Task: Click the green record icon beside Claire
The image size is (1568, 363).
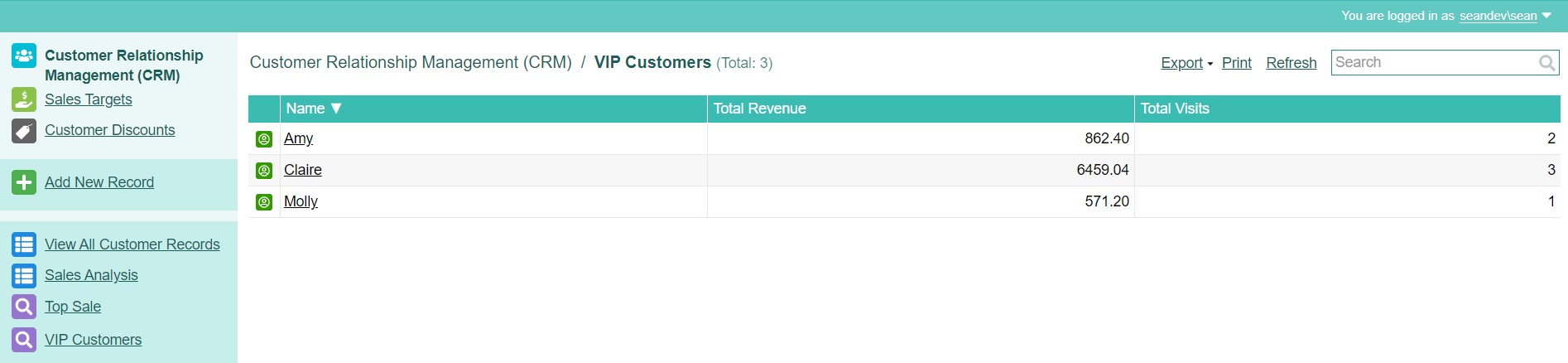Action: [264, 171]
